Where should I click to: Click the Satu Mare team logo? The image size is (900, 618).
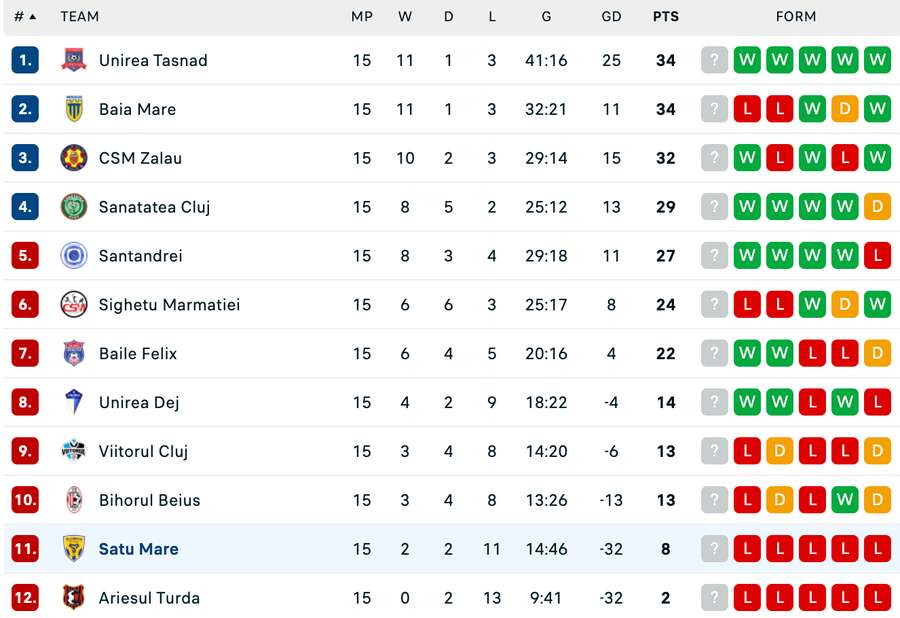pyautogui.click(x=72, y=549)
